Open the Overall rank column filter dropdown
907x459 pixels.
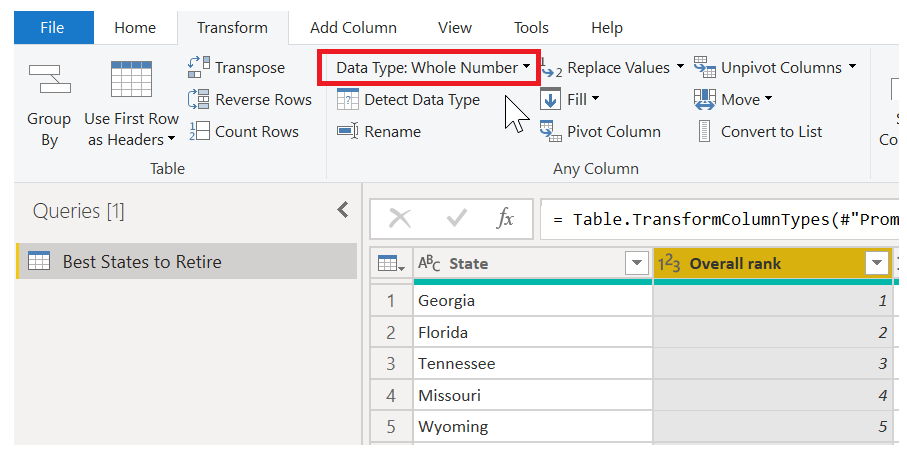[876, 264]
